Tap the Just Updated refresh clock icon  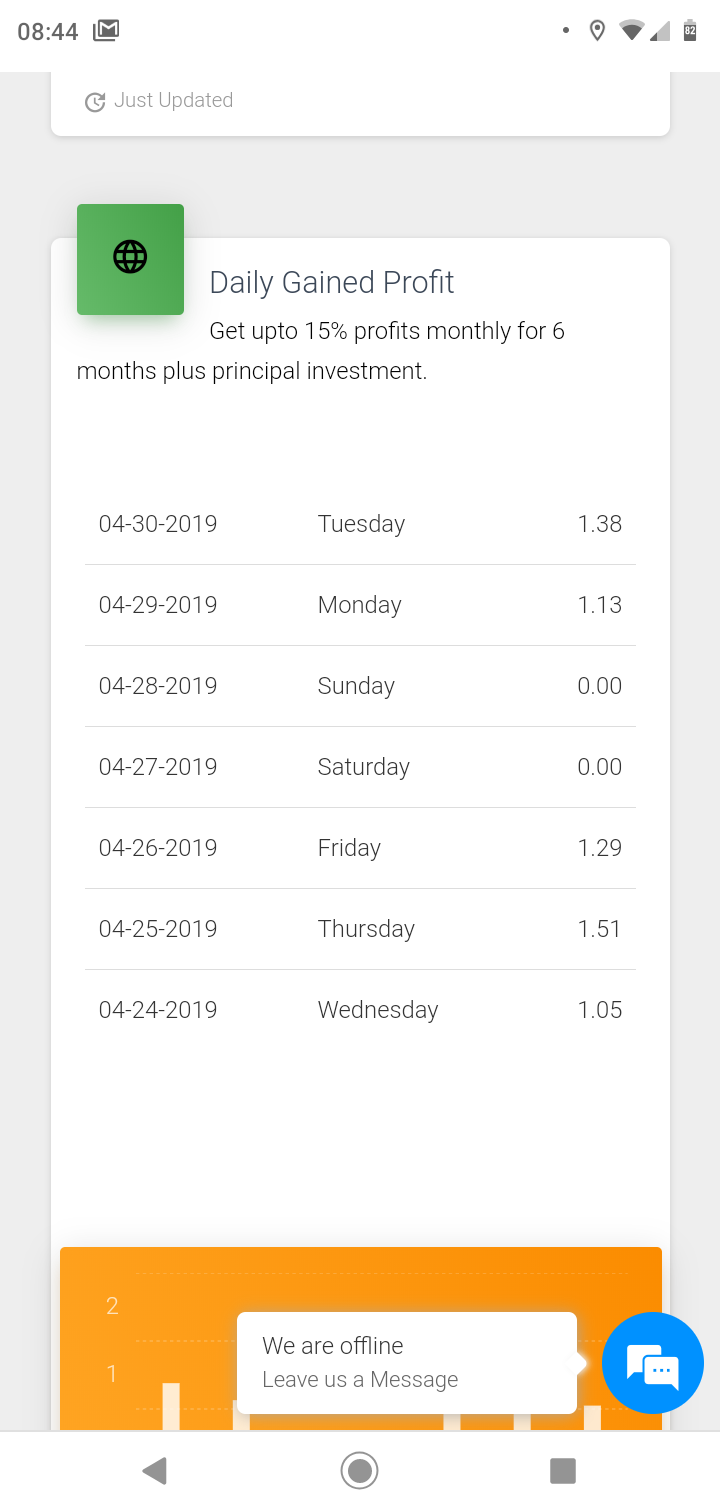click(95, 101)
